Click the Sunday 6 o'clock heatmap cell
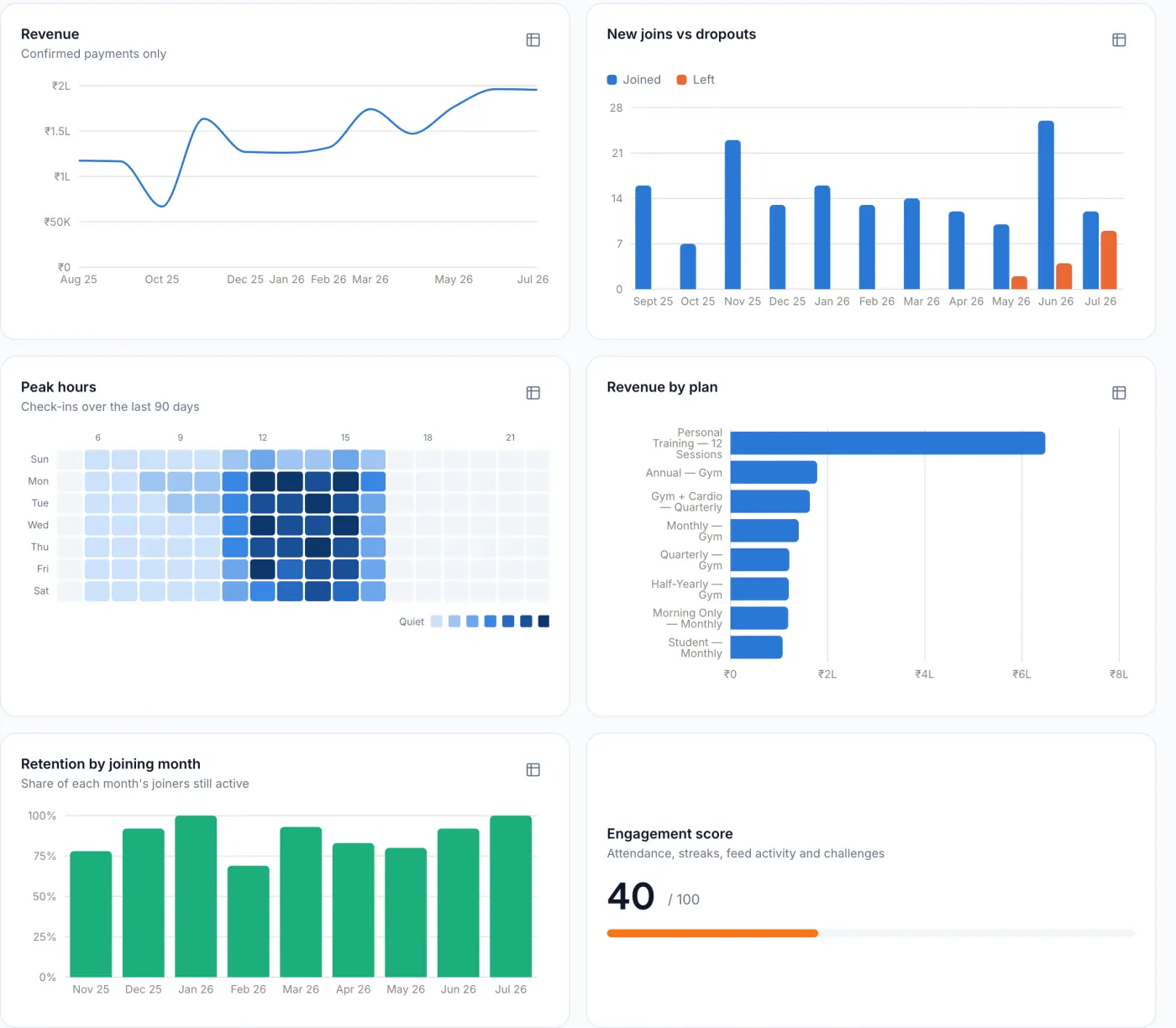Viewport: 1176px width, 1028px height. pyautogui.click(x=97, y=459)
